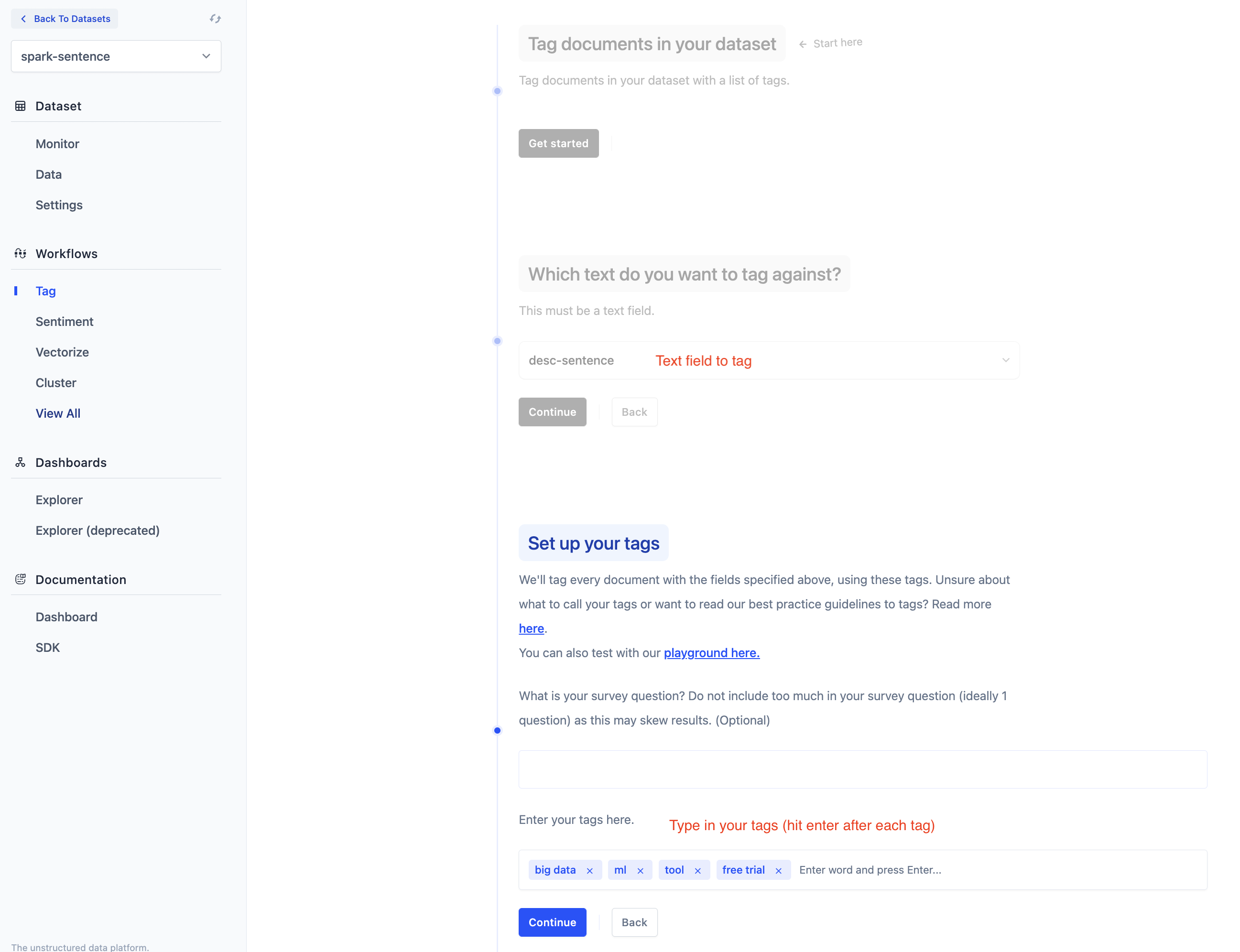Select the Monitor menu item
Viewport: 1240px width, 952px height.
57,144
